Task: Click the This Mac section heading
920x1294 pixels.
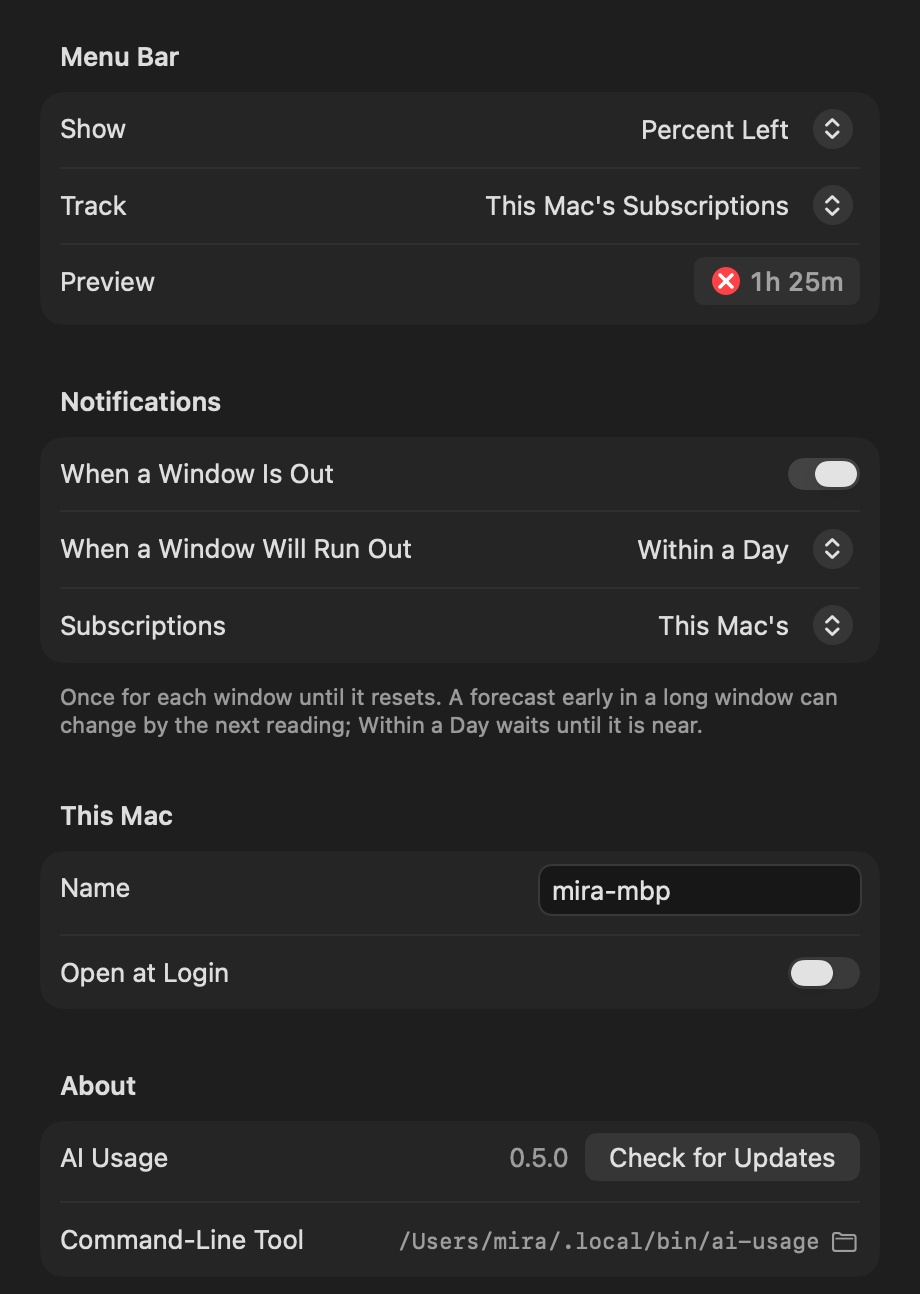Action: pyautogui.click(x=117, y=816)
